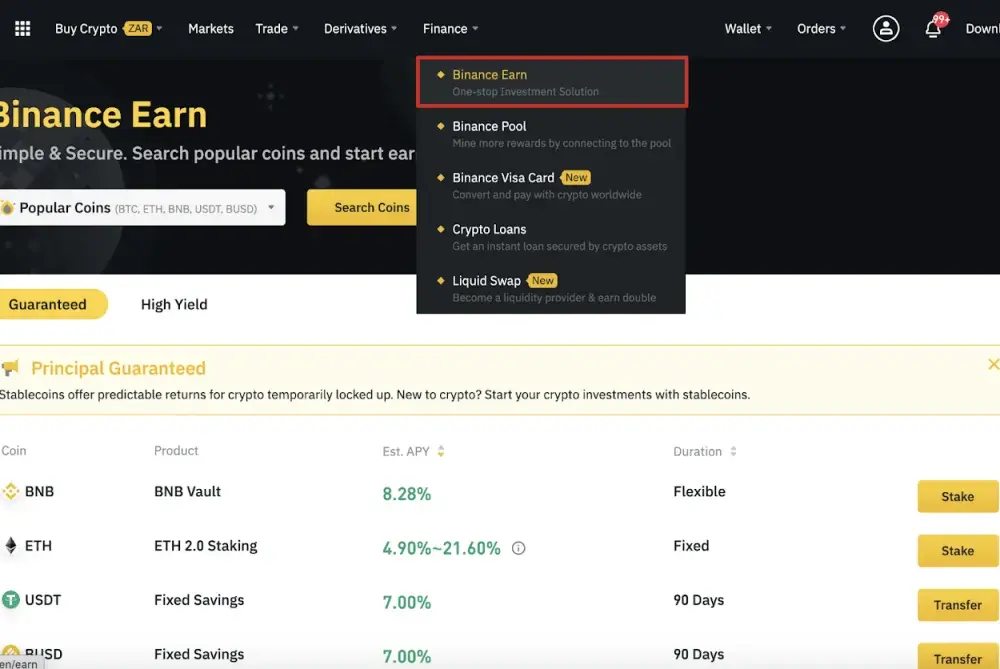
Task: Click the ZAR currency badge
Action: click(138, 28)
